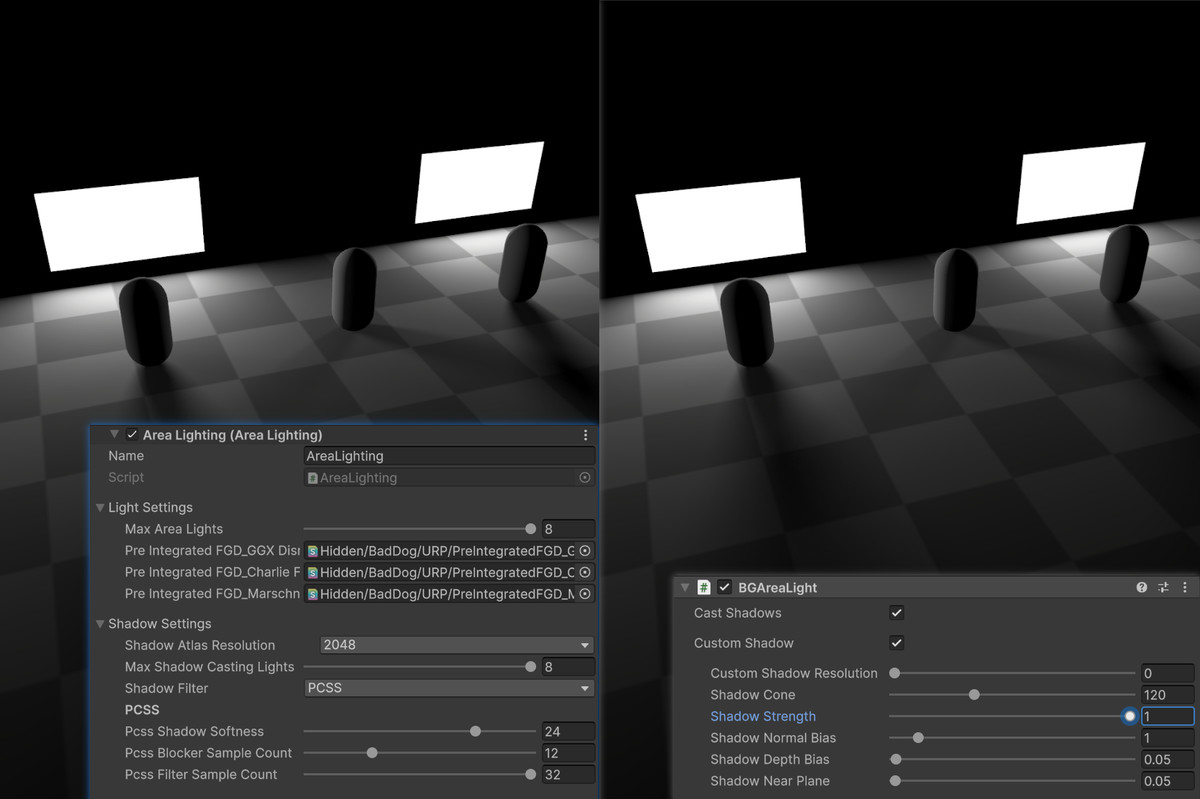This screenshot has height=799, width=1200.
Task: Open Shadow Atlas Resolution dropdown
Action: [456, 645]
